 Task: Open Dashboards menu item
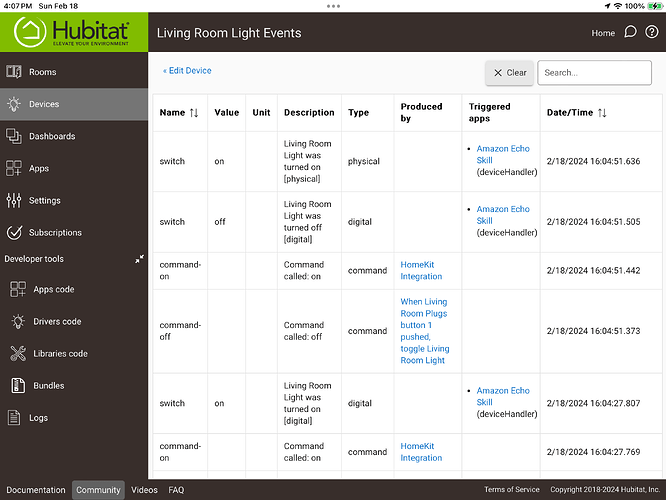74,136
